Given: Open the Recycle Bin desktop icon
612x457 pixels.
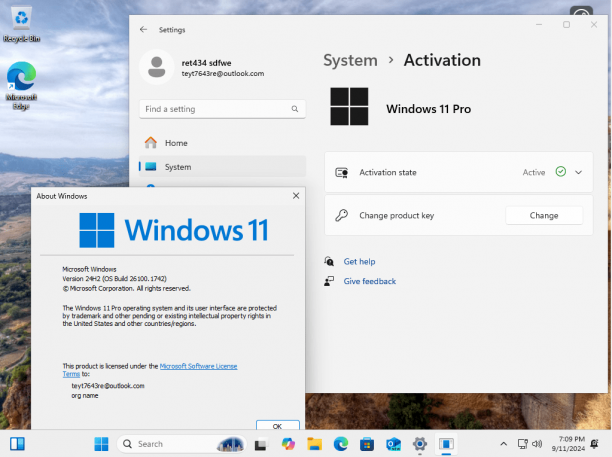Looking at the screenshot, I should [21, 24].
